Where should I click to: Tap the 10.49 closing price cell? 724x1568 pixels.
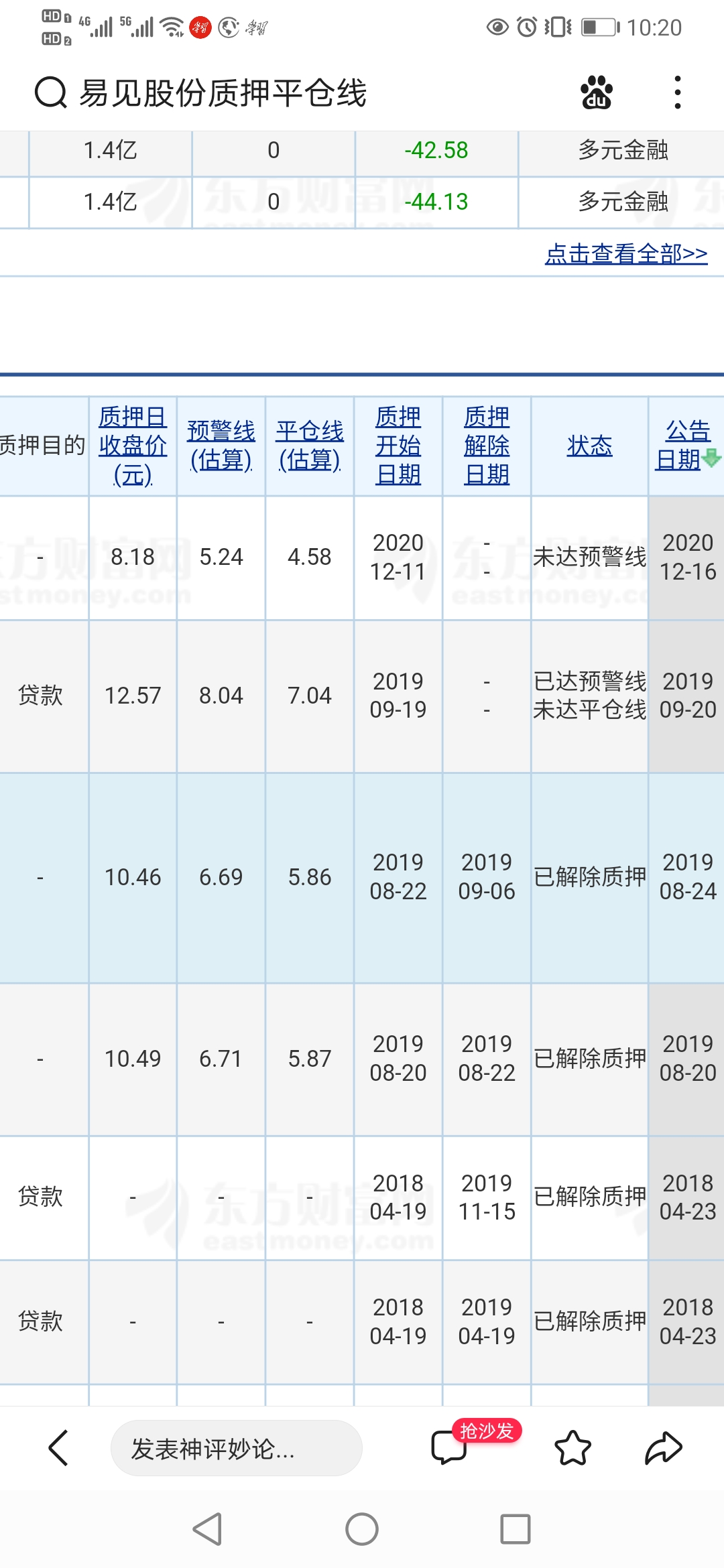coord(133,1059)
